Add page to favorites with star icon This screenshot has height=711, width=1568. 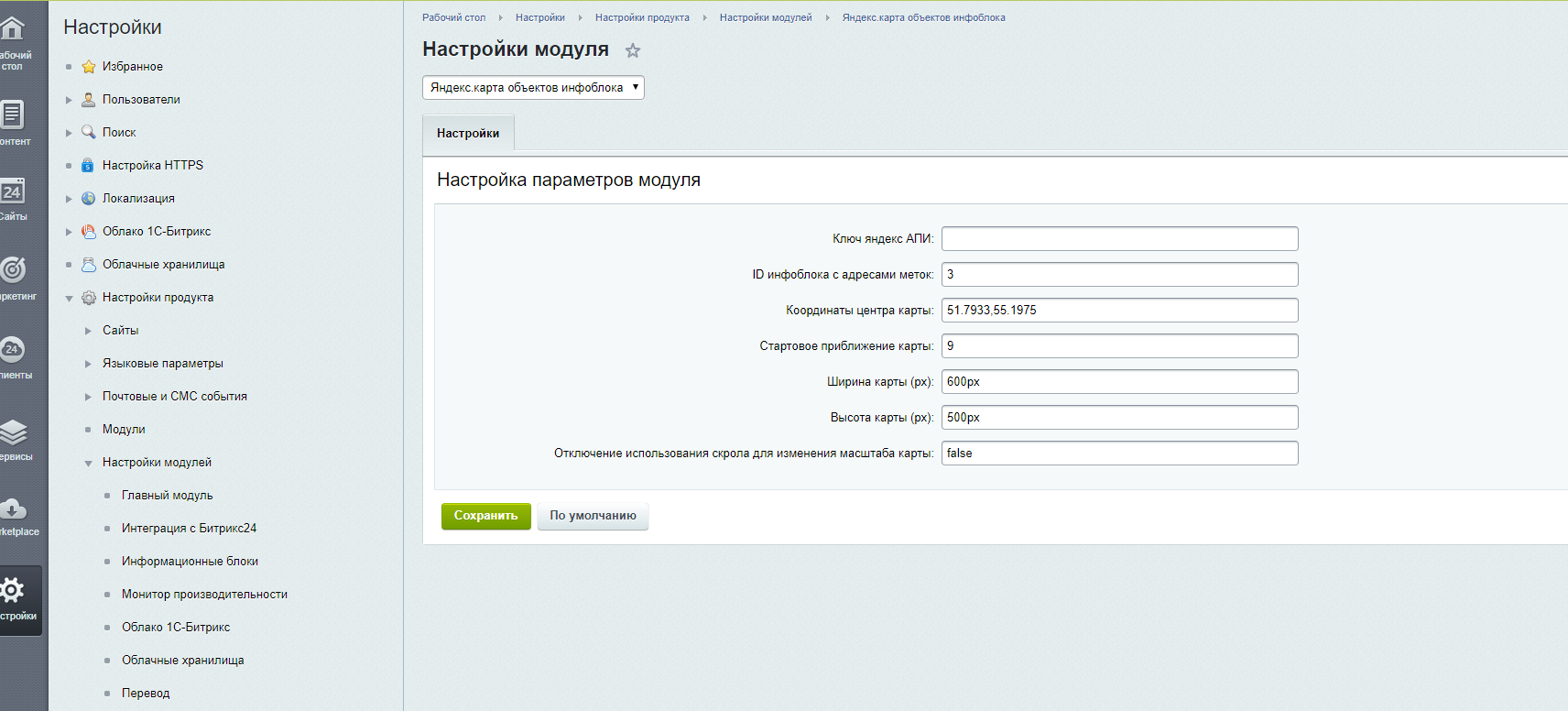click(x=633, y=50)
